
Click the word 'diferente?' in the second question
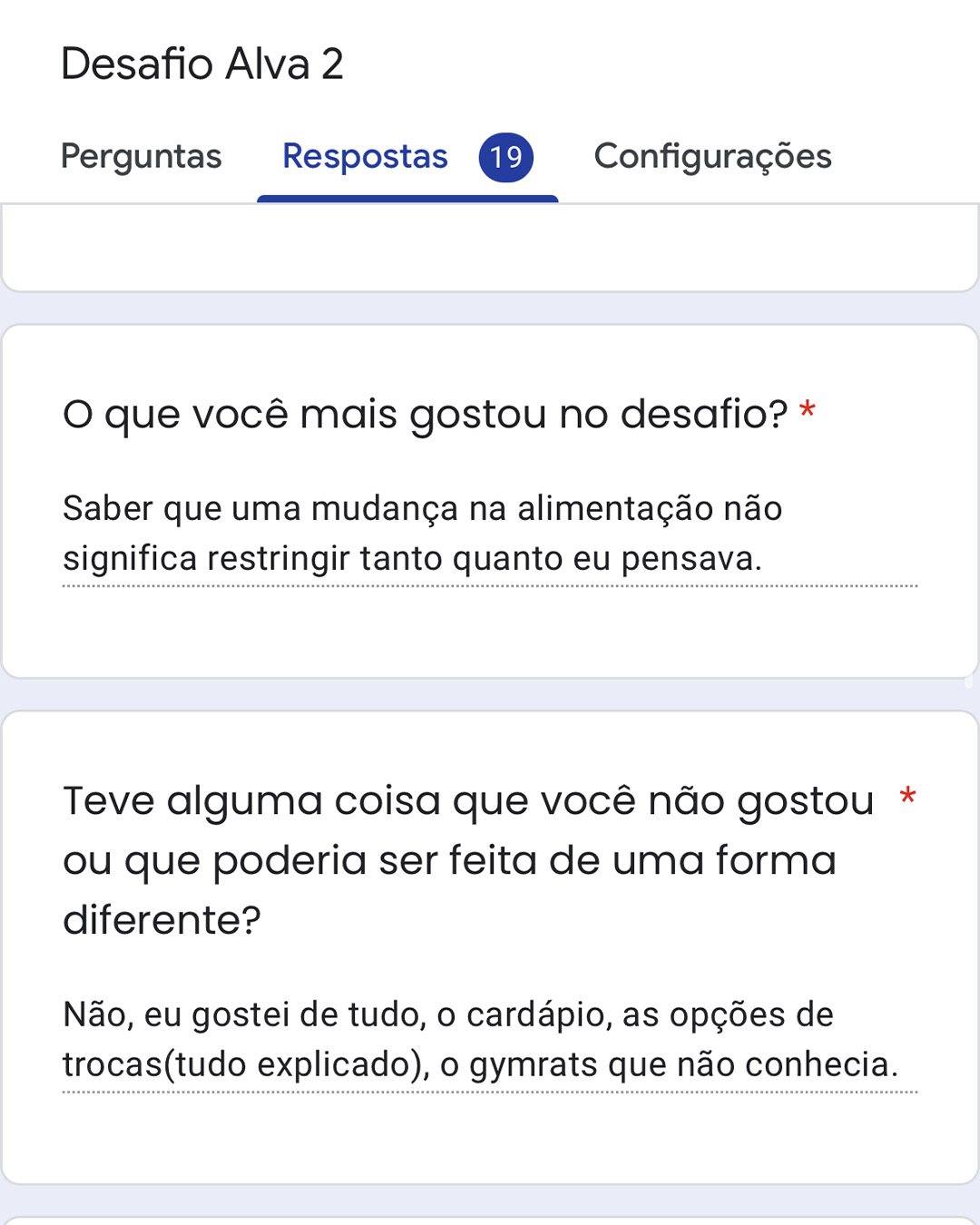click(162, 920)
